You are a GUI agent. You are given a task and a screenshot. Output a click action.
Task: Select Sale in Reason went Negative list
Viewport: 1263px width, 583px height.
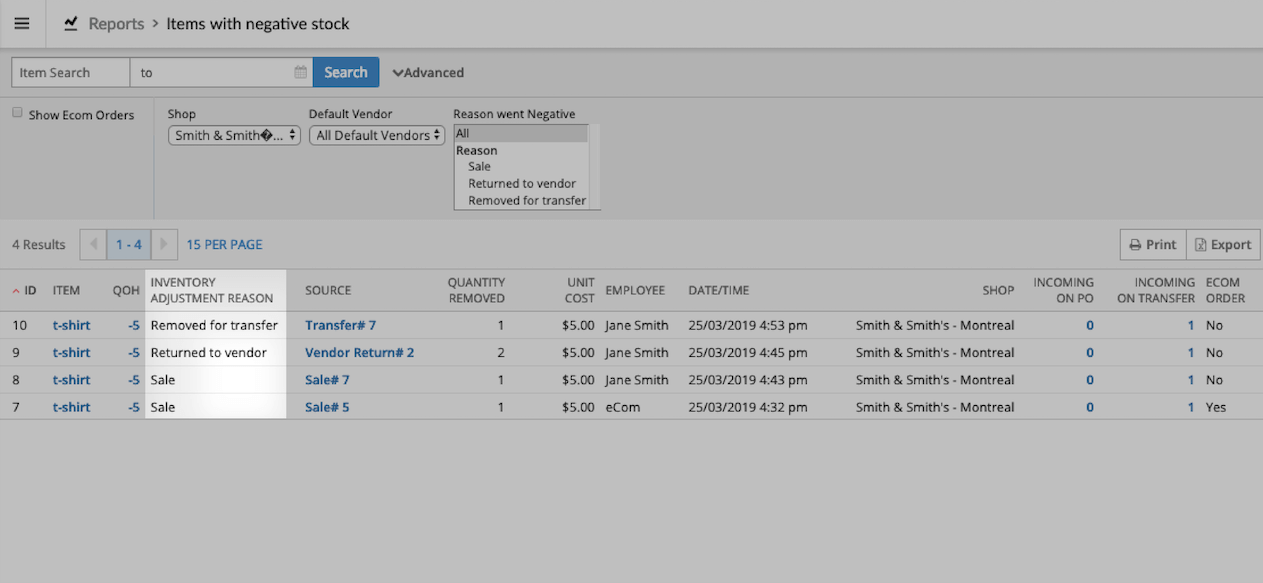click(479, 167)
